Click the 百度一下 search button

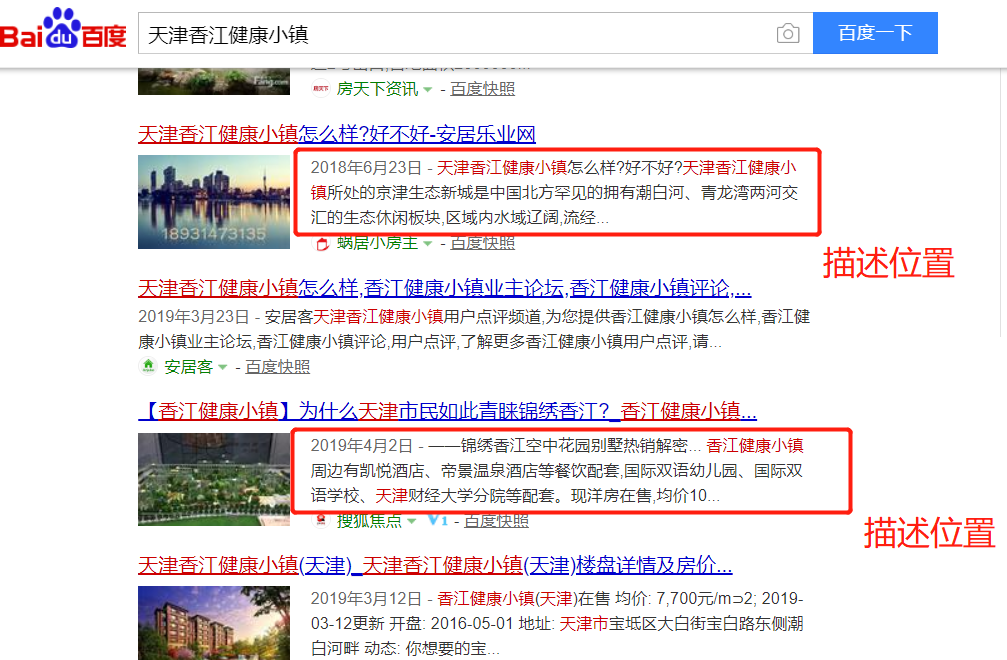[875, 33]
